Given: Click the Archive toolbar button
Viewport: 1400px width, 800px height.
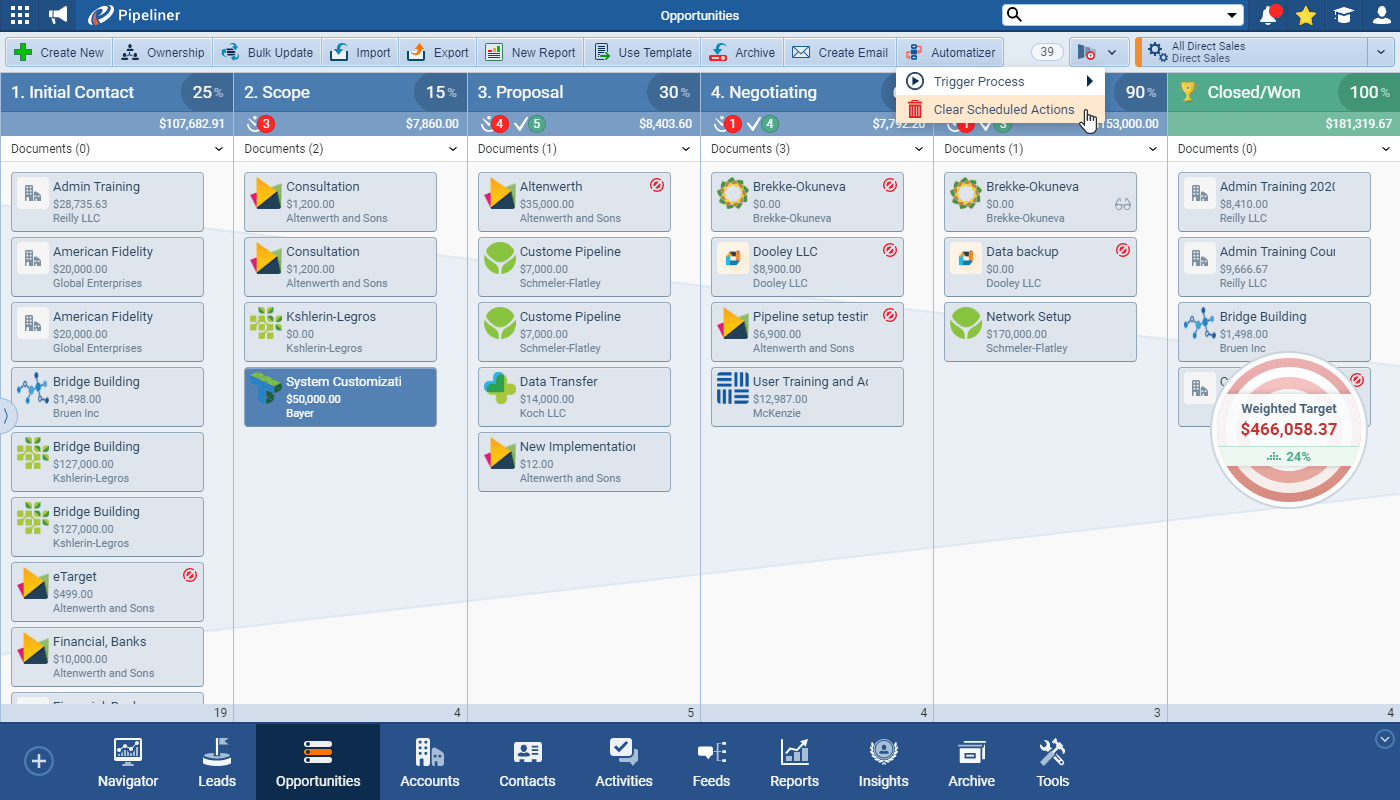Looking at the screenshot, I should click(742, 53).
